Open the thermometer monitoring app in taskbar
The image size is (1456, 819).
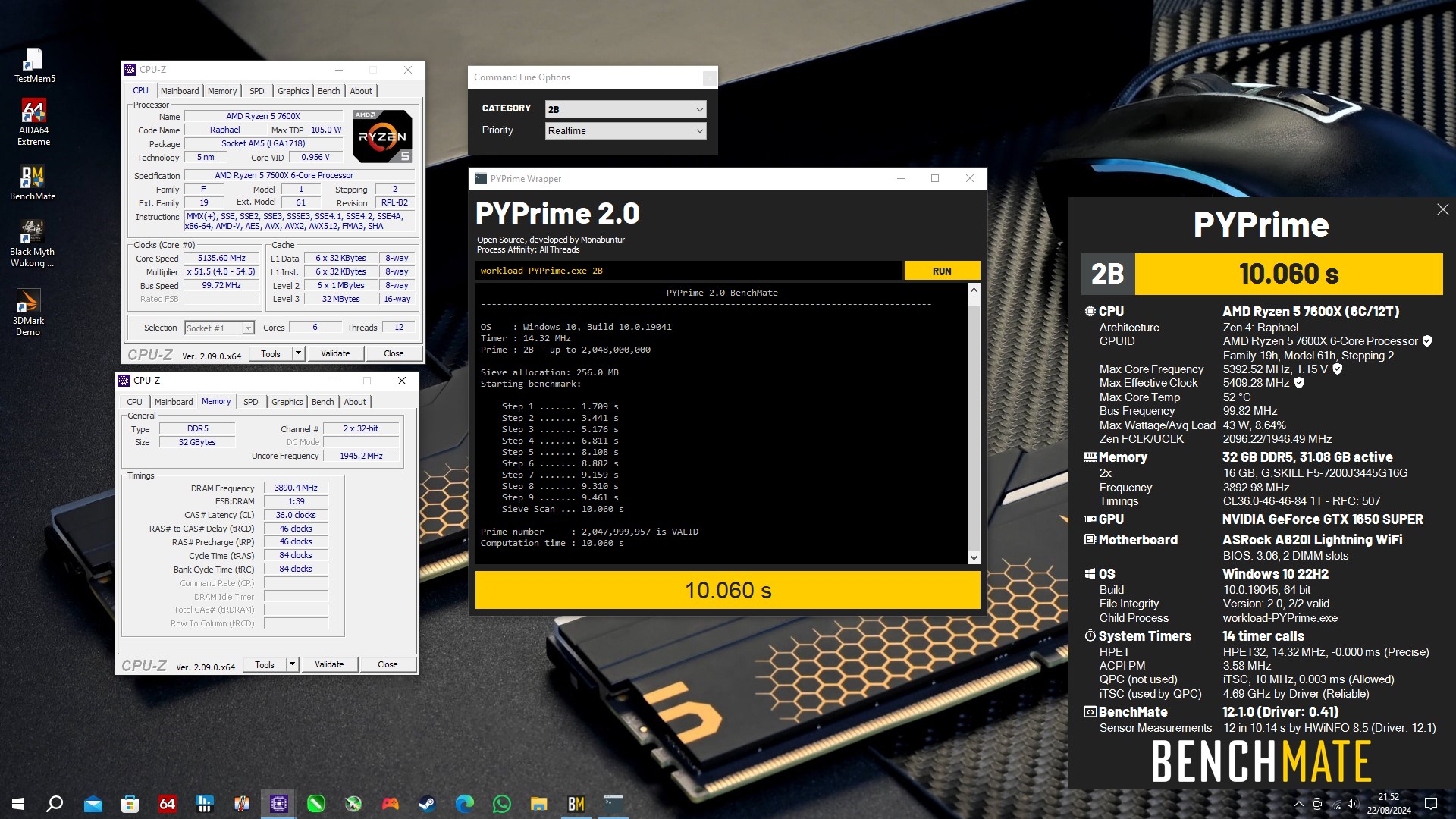coord(242,804)
